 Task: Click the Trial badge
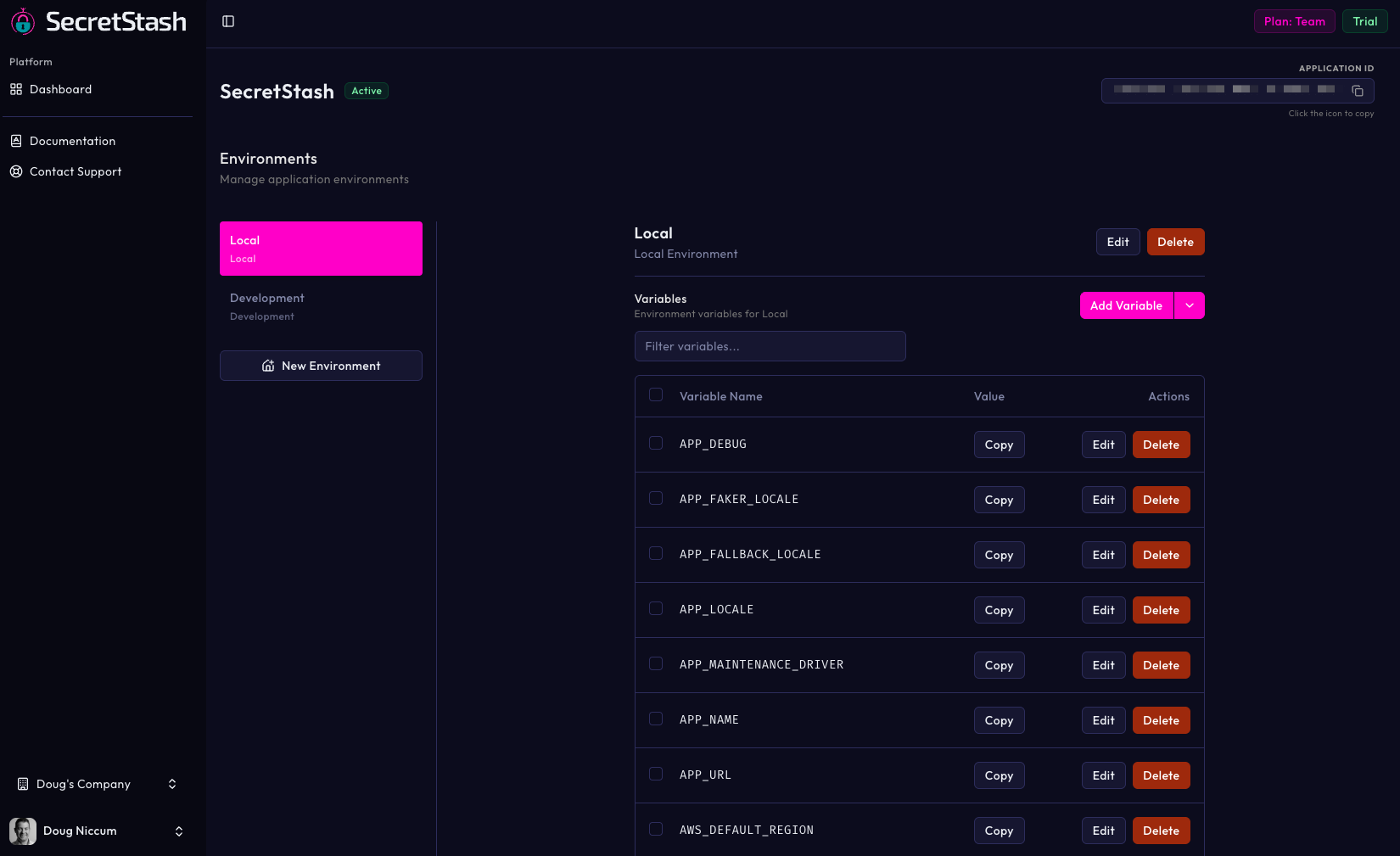click(1365, 21)
